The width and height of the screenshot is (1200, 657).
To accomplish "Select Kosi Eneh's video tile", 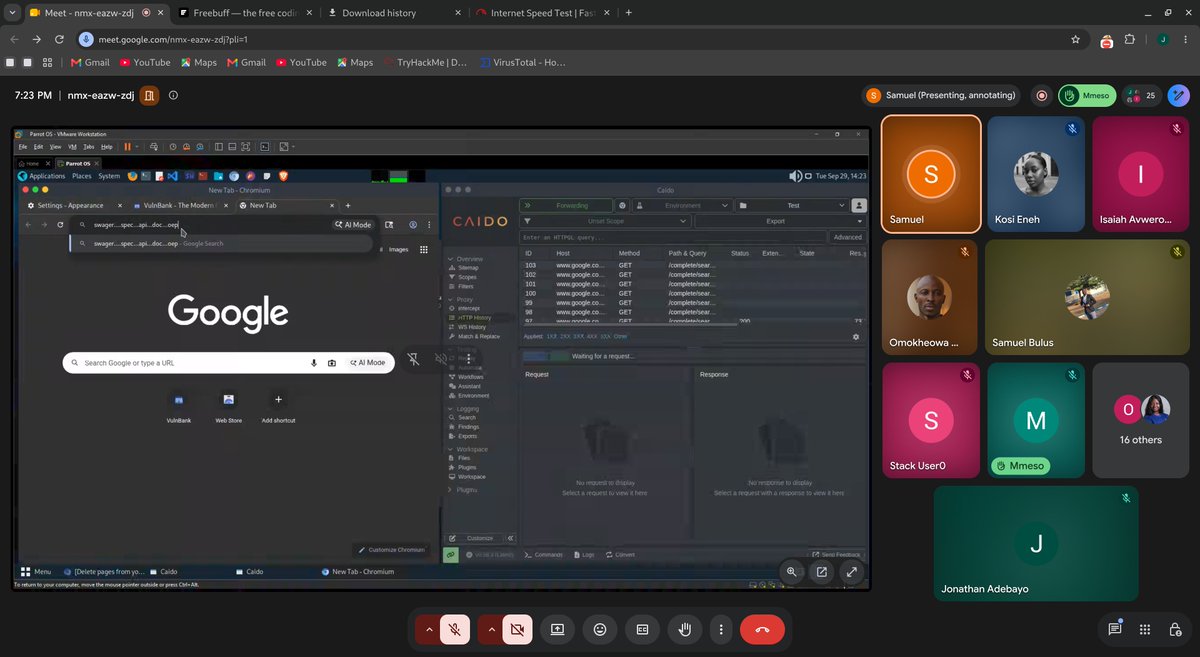I will (x=1035, y=174).
